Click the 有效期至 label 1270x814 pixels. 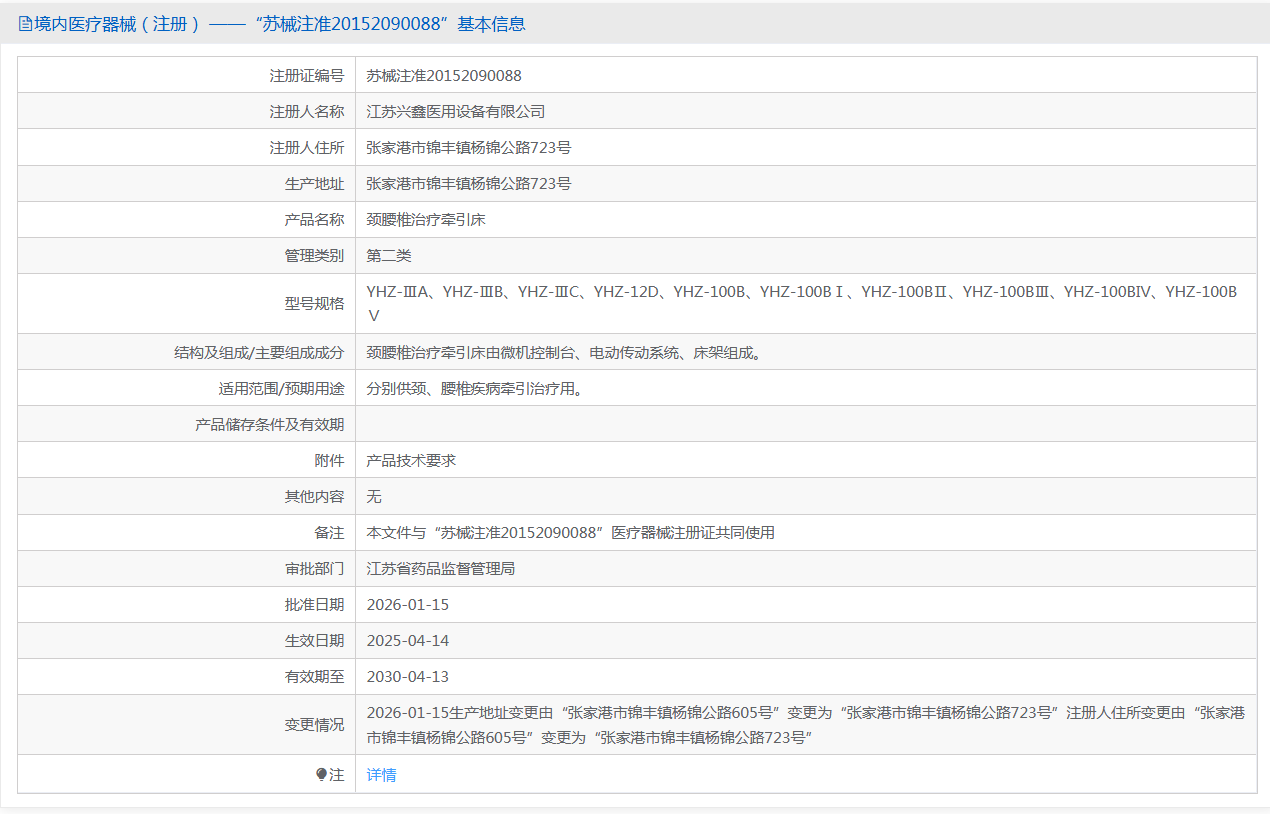pyautogui.click(x=314, y=676)
